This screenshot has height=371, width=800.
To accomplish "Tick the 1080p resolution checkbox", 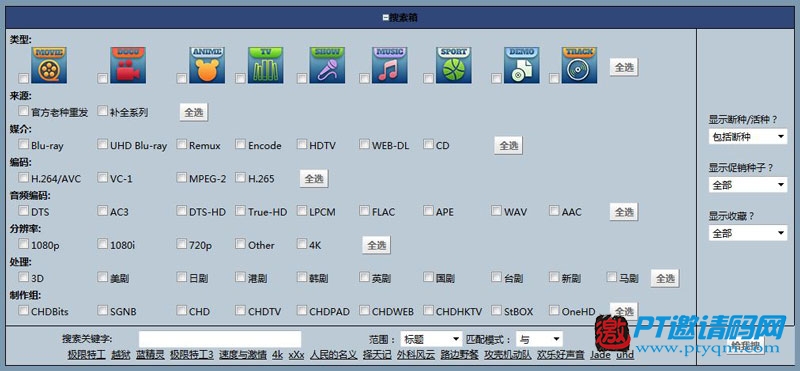I will [x=23, y=244].
